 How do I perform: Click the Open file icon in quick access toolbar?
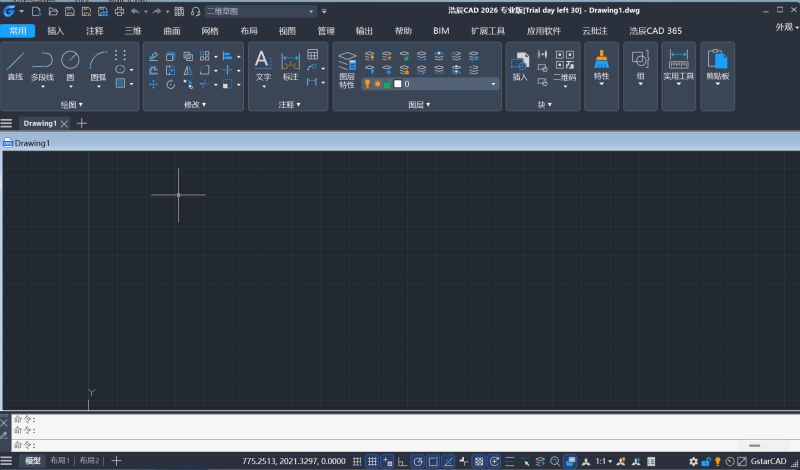(53, 11)
